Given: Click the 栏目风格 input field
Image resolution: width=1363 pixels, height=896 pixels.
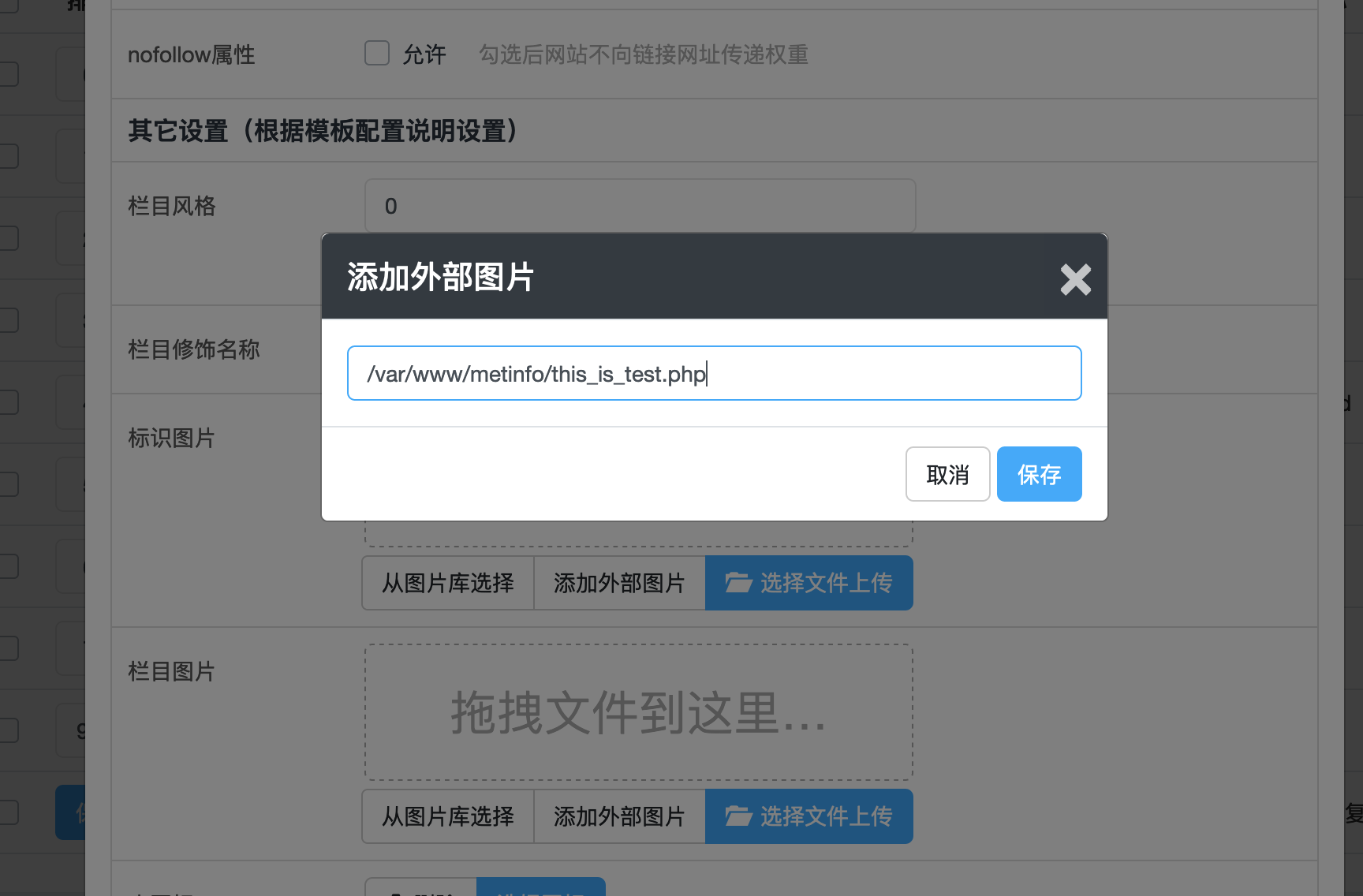Looking at the screenshot, I should [x=640, y=206].
